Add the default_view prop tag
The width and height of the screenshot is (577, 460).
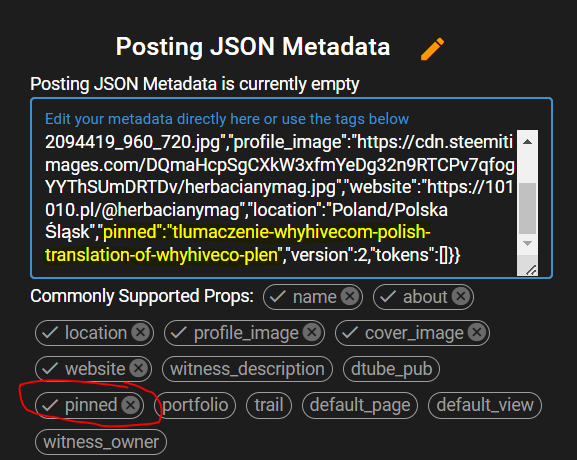click(x=485, y=405)
